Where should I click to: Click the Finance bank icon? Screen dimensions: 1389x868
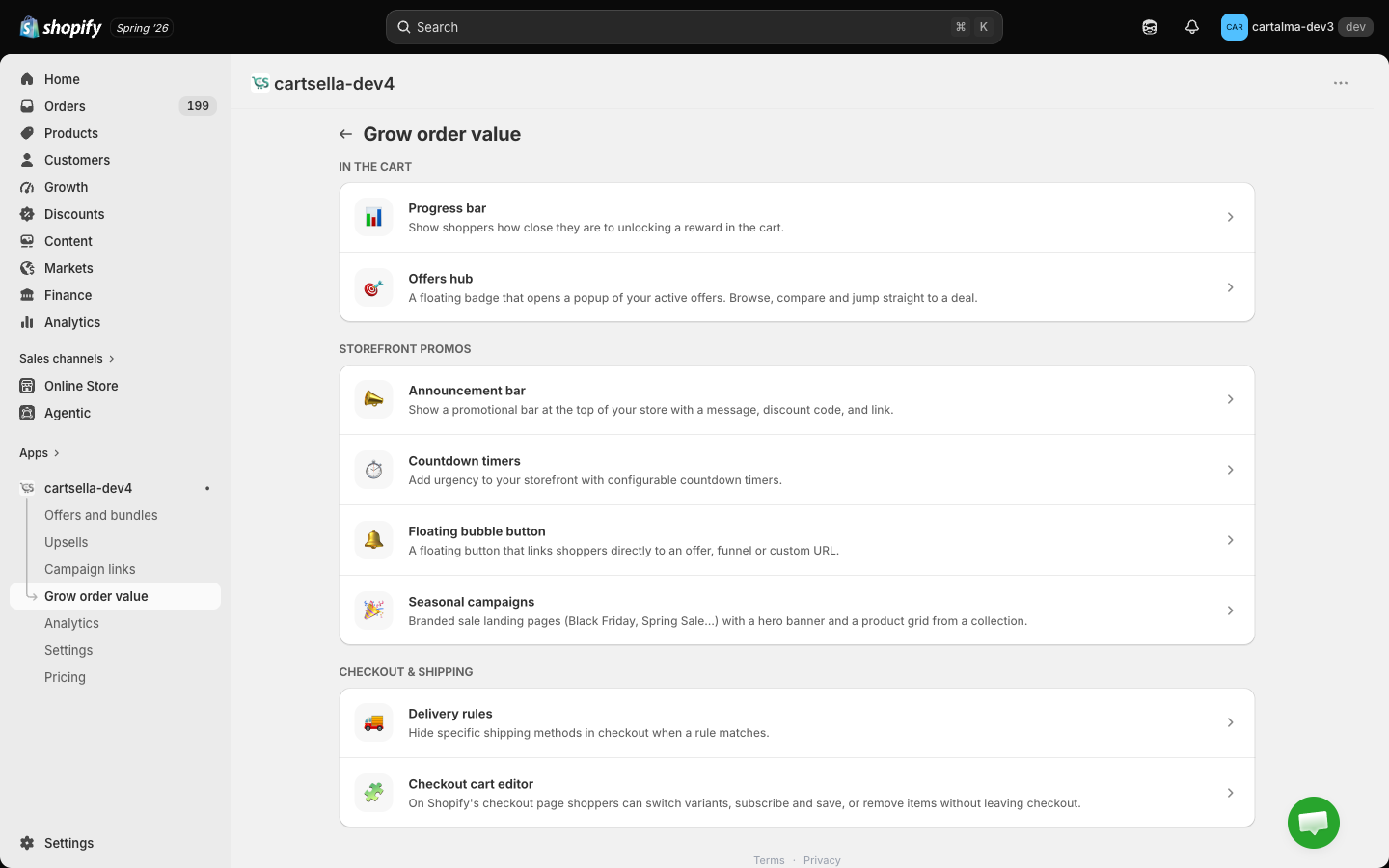(x=27, y=295)
